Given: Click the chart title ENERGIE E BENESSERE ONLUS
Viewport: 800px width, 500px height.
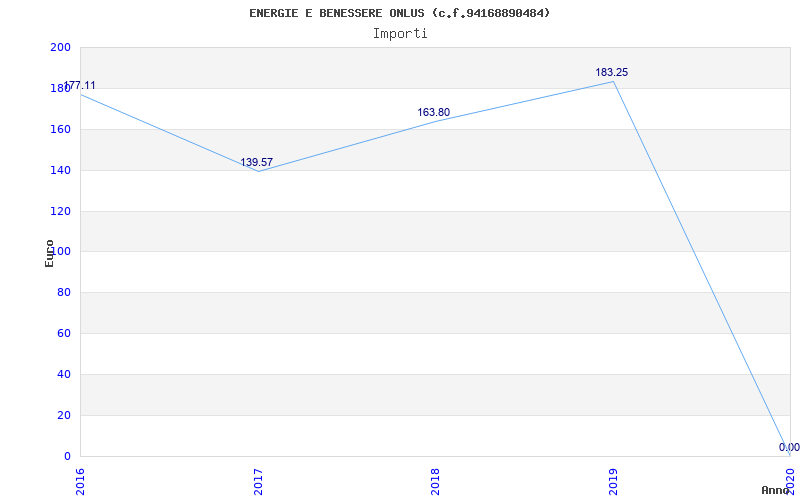Looking at the screenshot, I should (x=400, y=13).
